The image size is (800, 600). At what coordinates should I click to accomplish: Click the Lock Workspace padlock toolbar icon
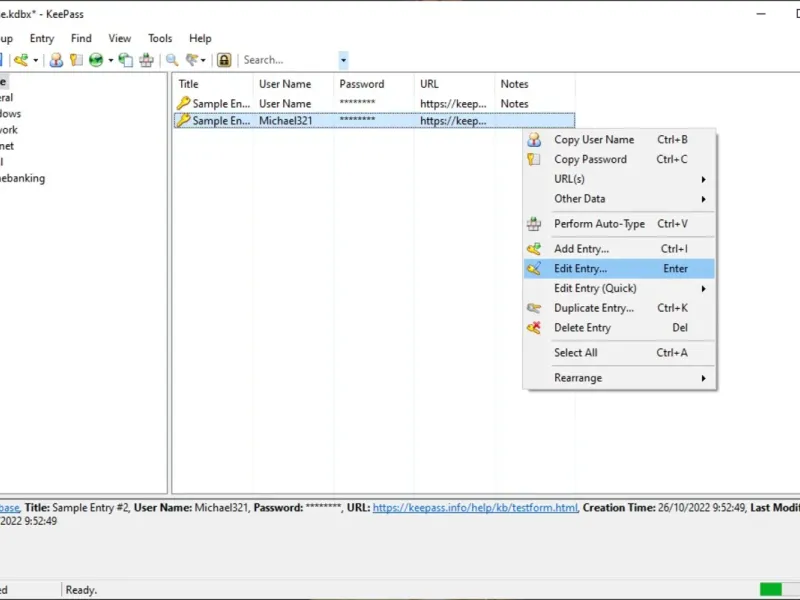pos(224,60)
